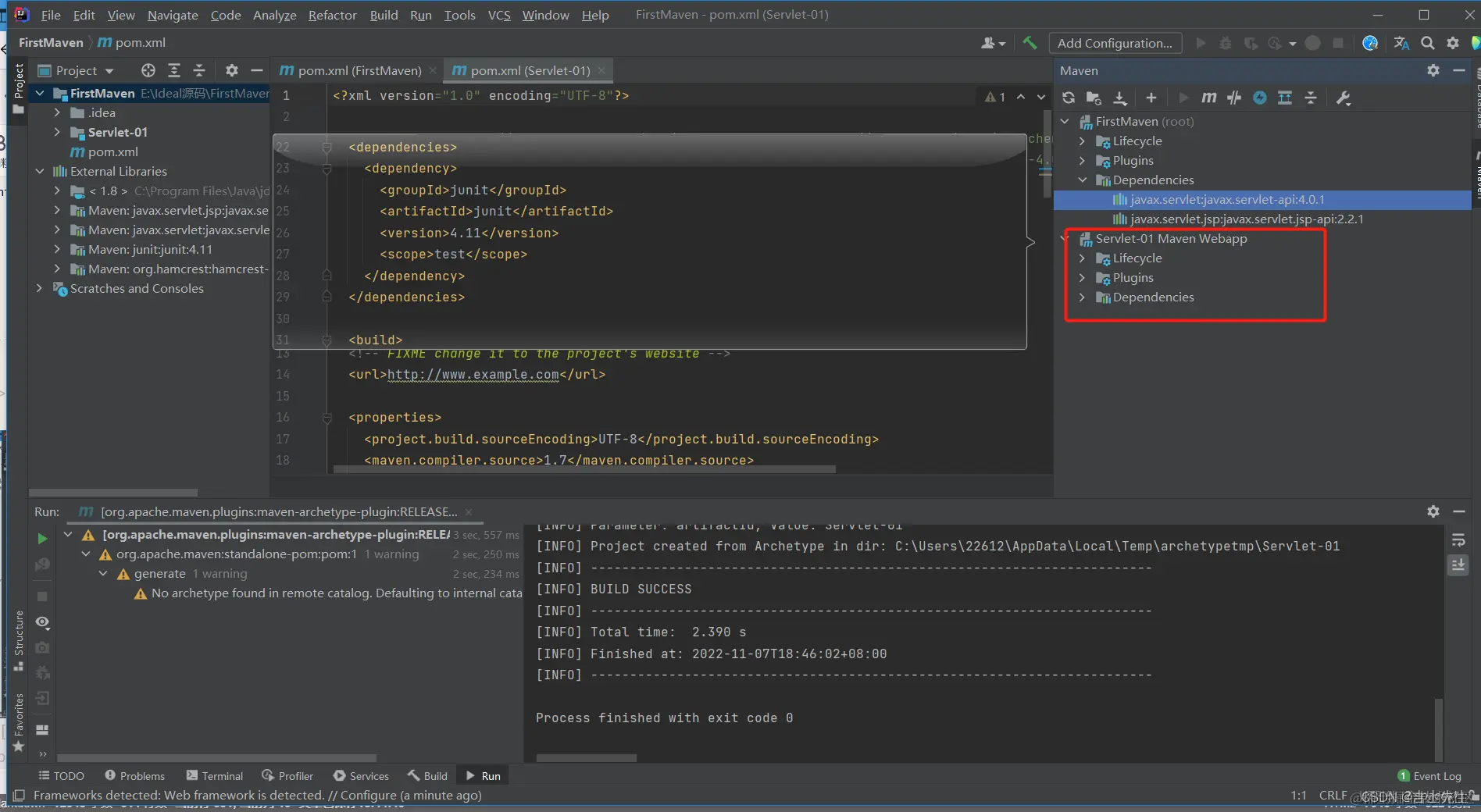The image size is (1481, 812).
Task: Click Add Configuration button
Action: tap(1114, 43)
